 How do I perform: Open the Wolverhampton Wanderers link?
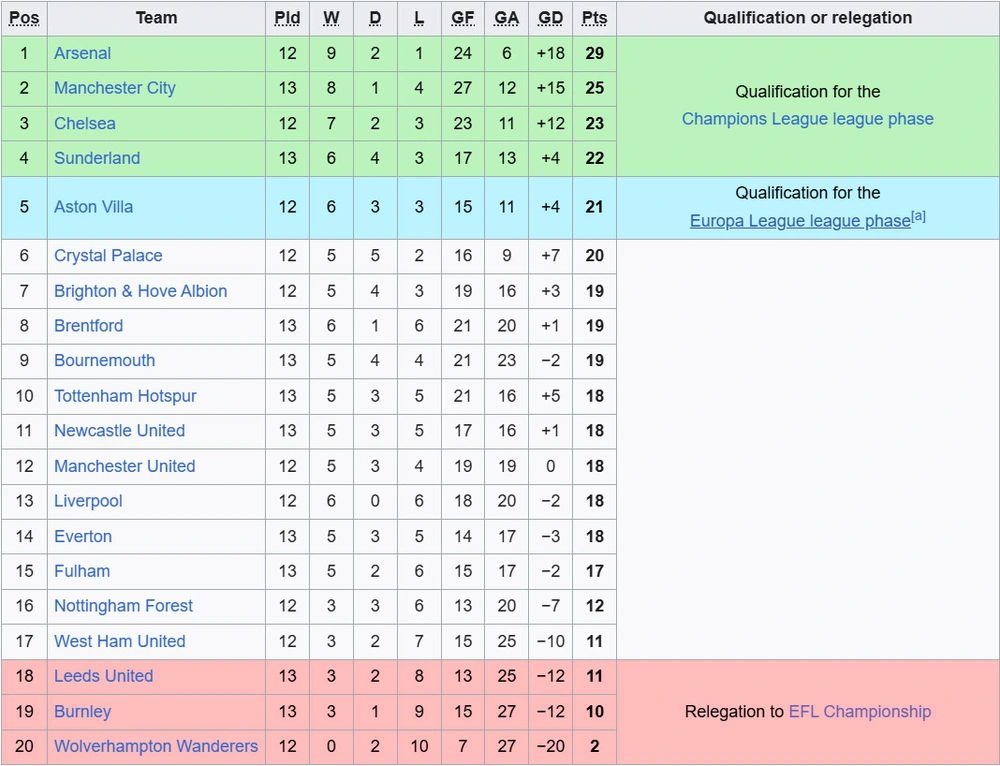point(155,746)
